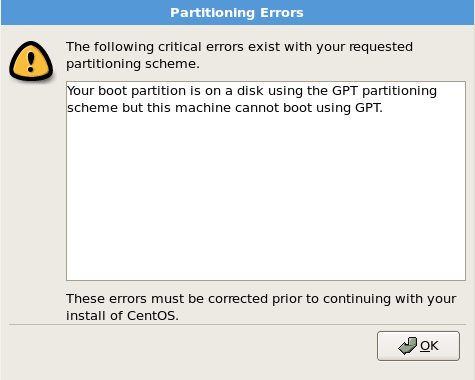
Task: Click the horizontal separator above the OK button
Action: click(237, 324)
